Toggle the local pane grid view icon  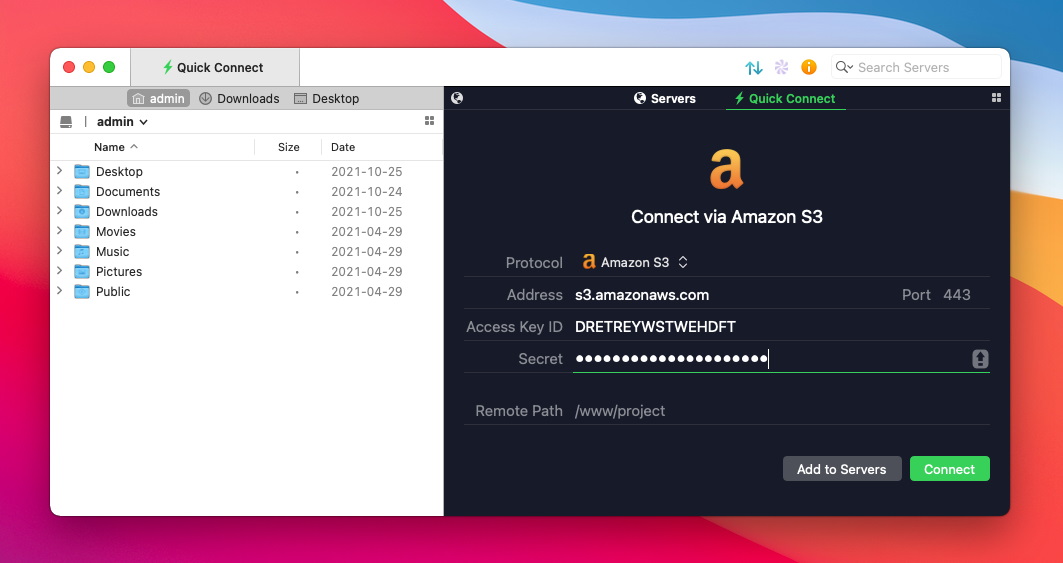429,121
